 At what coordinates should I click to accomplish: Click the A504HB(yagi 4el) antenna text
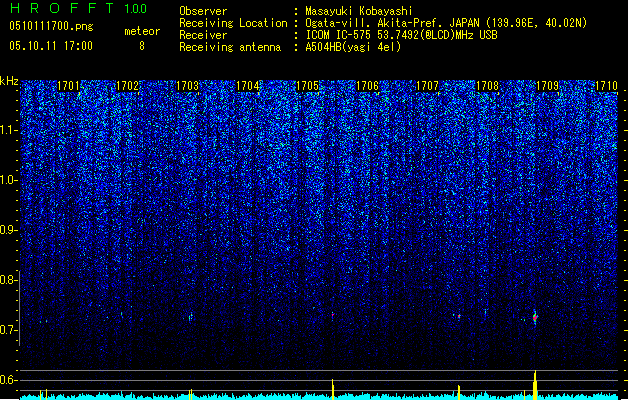coord(353,47)
